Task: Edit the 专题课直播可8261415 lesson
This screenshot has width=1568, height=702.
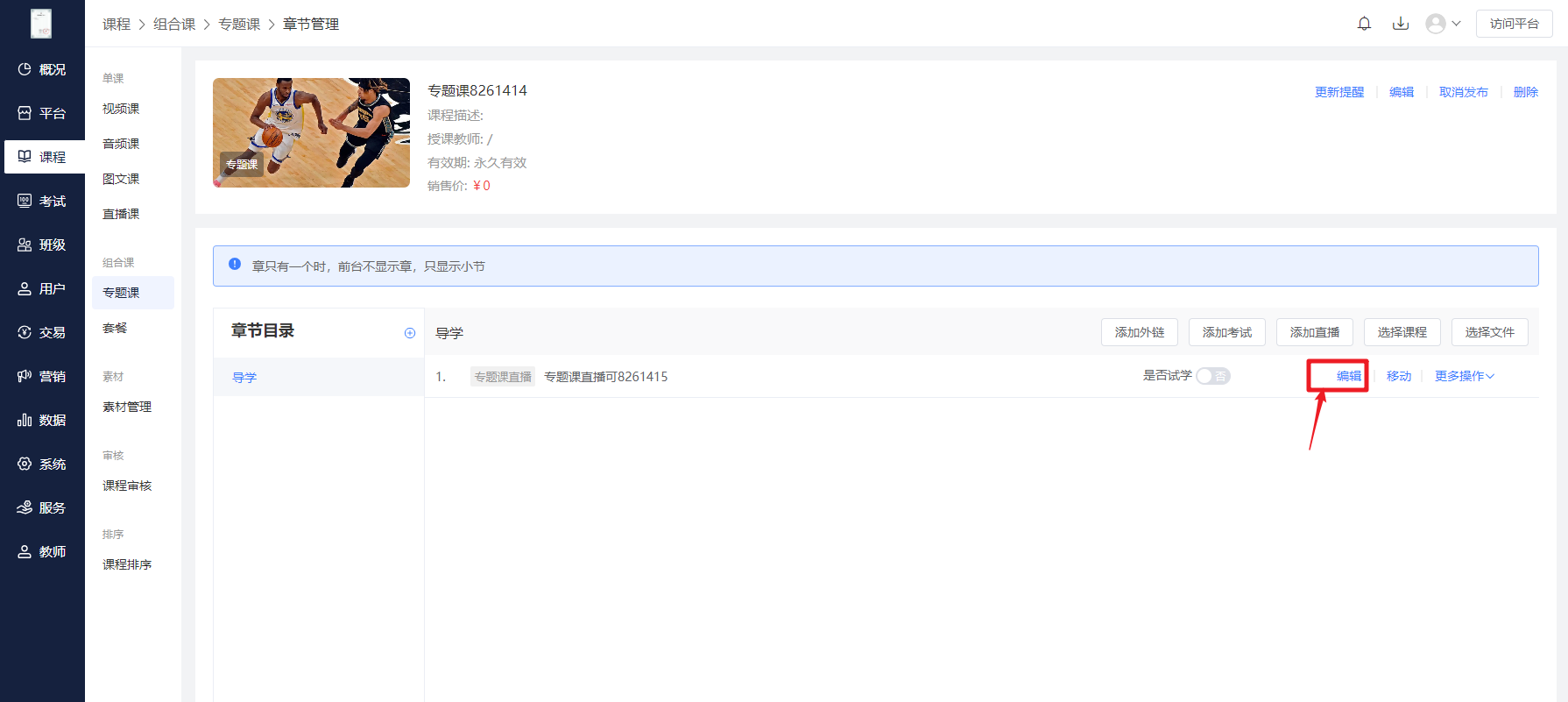Action: [x=1349, y=376]
